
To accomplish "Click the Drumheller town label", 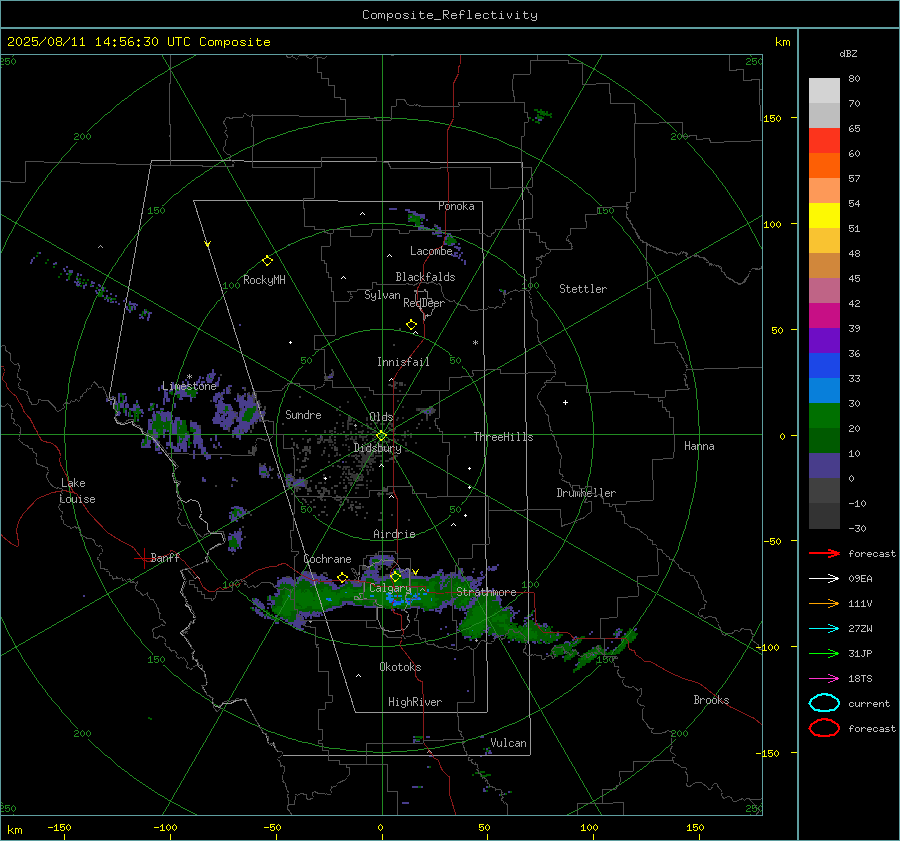I will point(586,493).
